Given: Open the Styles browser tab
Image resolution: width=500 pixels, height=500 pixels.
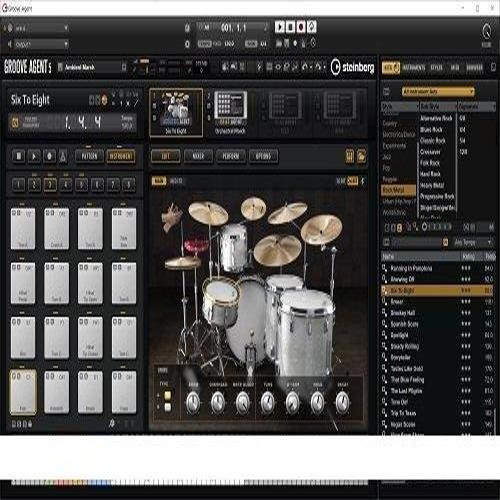Looking at the screenshot, I should click(x=436, y=68).
